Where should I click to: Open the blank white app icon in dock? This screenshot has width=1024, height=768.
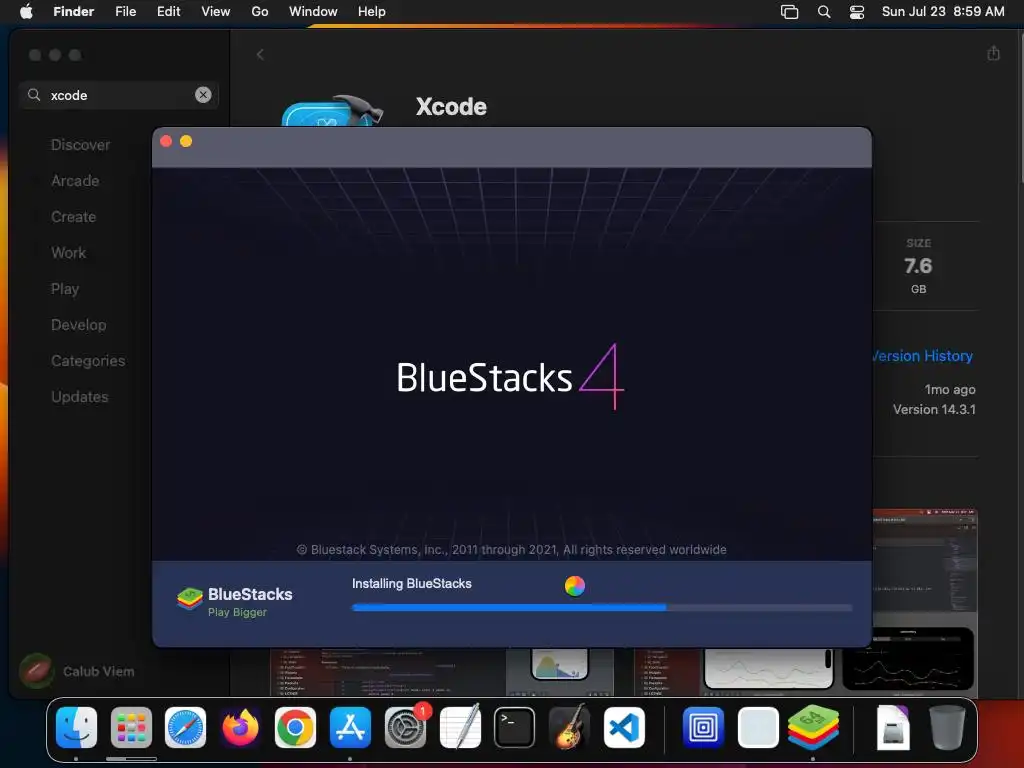click(758, 728)
